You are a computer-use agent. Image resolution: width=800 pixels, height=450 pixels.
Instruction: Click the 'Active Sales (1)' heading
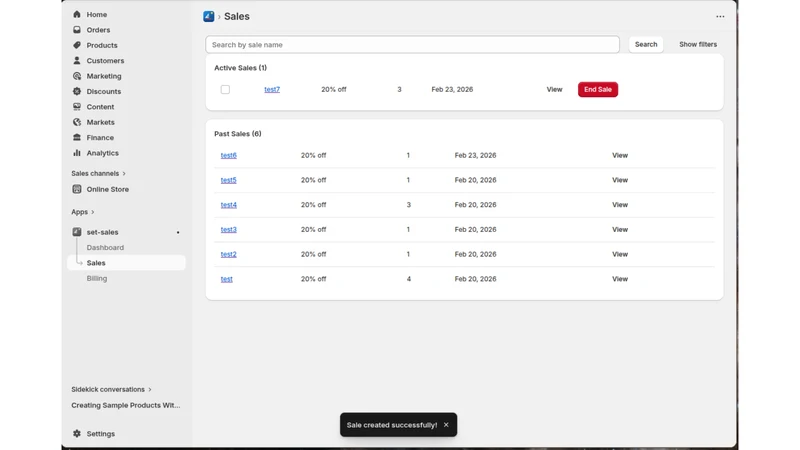(240, 67)
